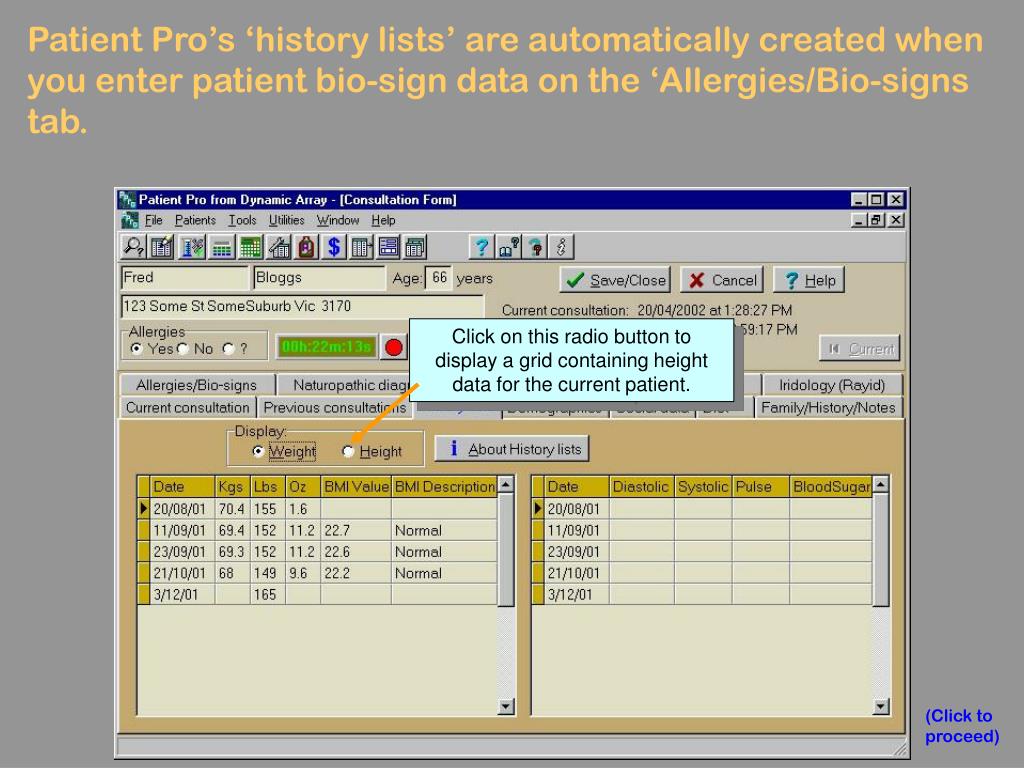Open the Window menu
The image size is (1024, 768).
point(338,220)
